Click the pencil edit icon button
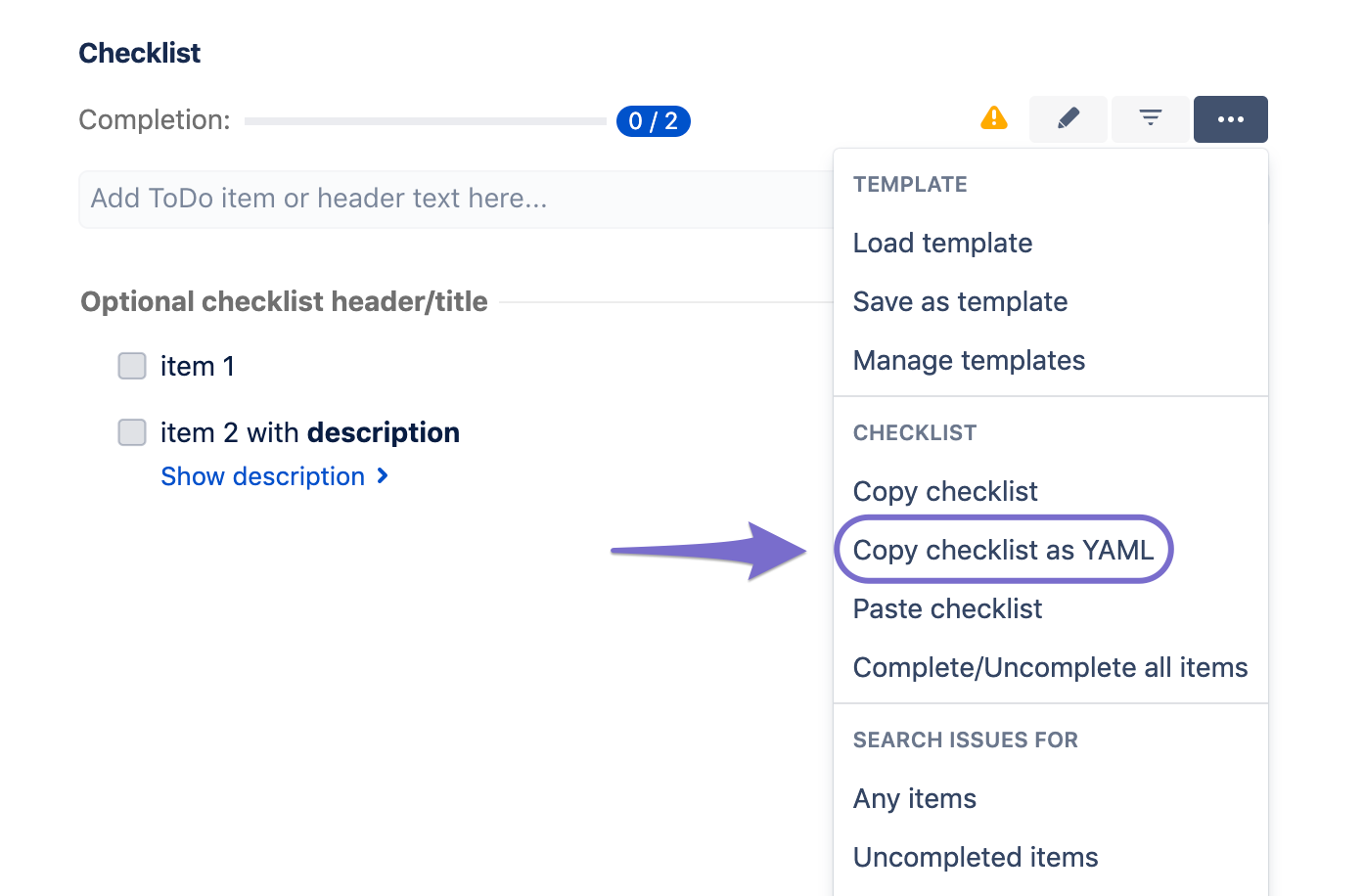This screenshot has width=1364, height=896. [x=1068, y=119]
